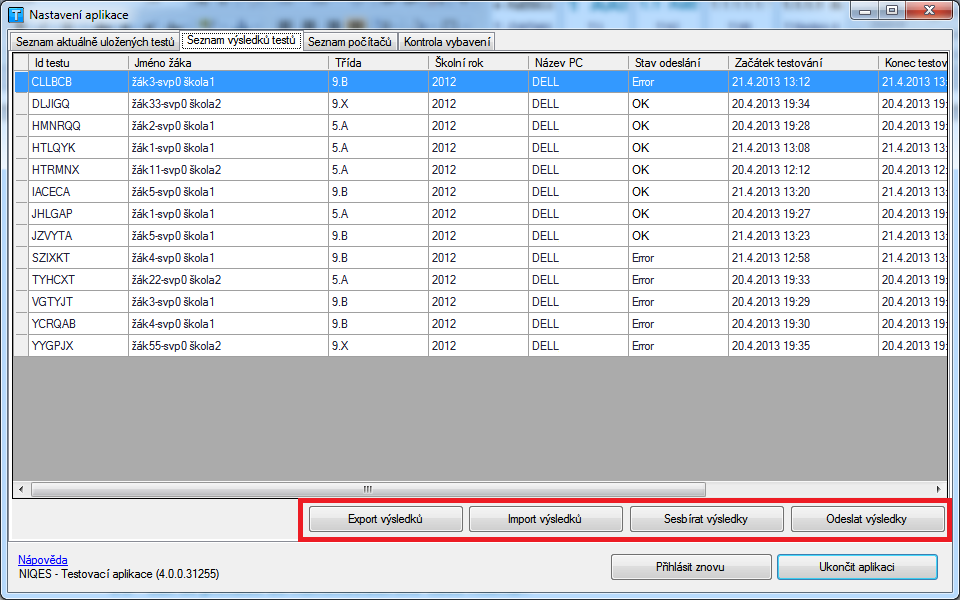This screenshot has height=600, width=960.
Task: Click start time 21.4.2013 13:08
Action: pos(803,148)
